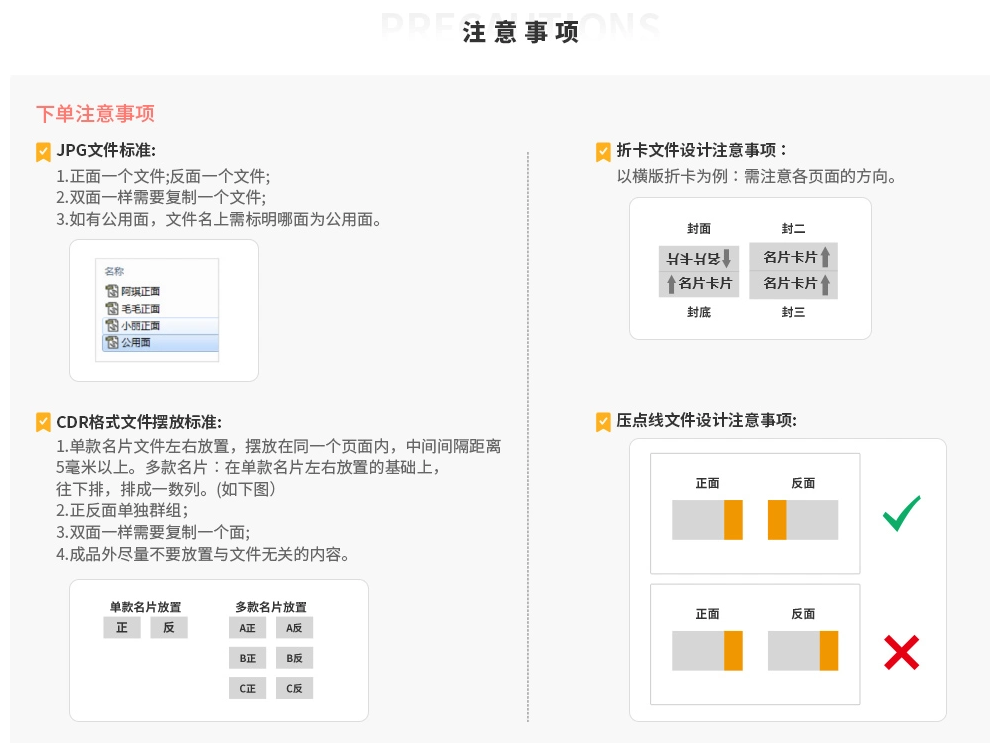Viewport: 990px width, 743px height.
Task: Click the line 2.双面一样需要复制一个文件
Action: pyautogui.click(x=161, y=198)
